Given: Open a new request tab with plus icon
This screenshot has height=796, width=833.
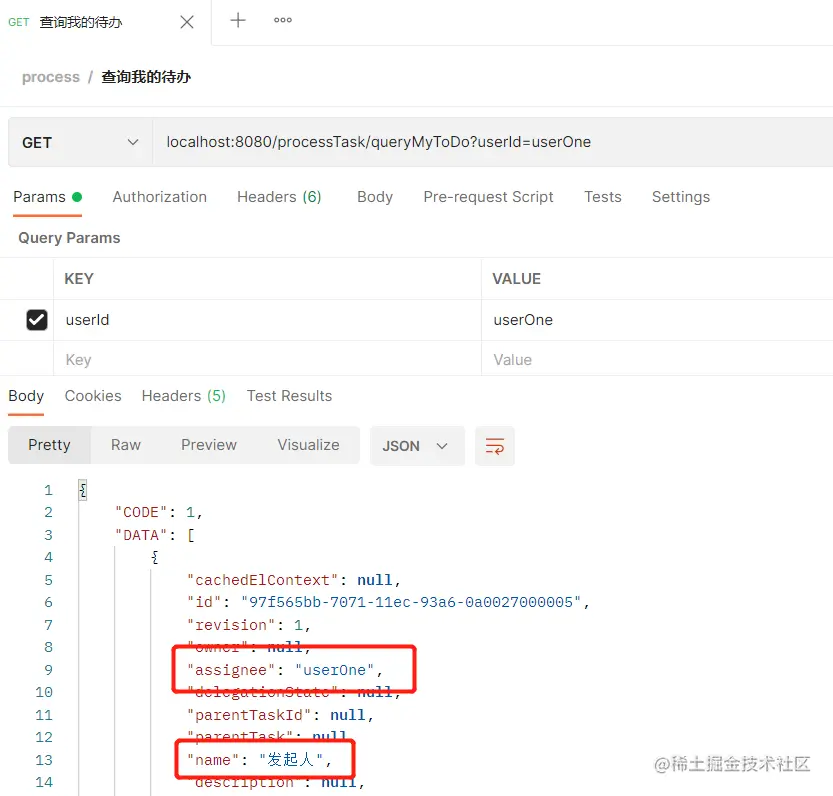Looking at the screenshot, I should pyautogui.click(x=237, y=20).
